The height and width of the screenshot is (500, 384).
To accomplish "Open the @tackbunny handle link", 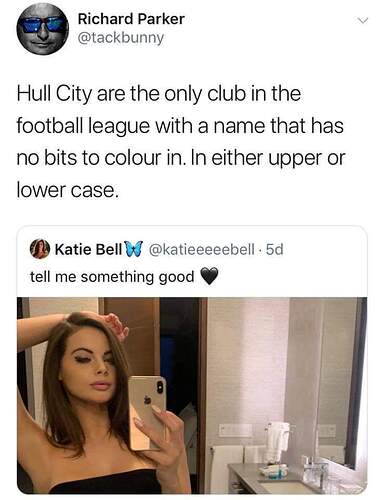I will (x=121, y=38).
